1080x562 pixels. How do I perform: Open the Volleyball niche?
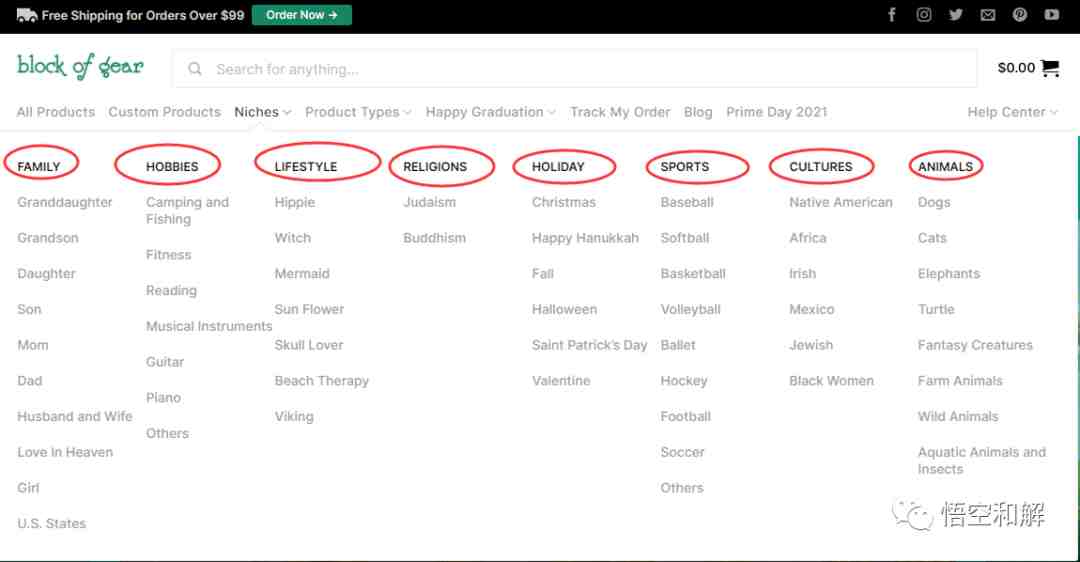click(x=690, y=309)
